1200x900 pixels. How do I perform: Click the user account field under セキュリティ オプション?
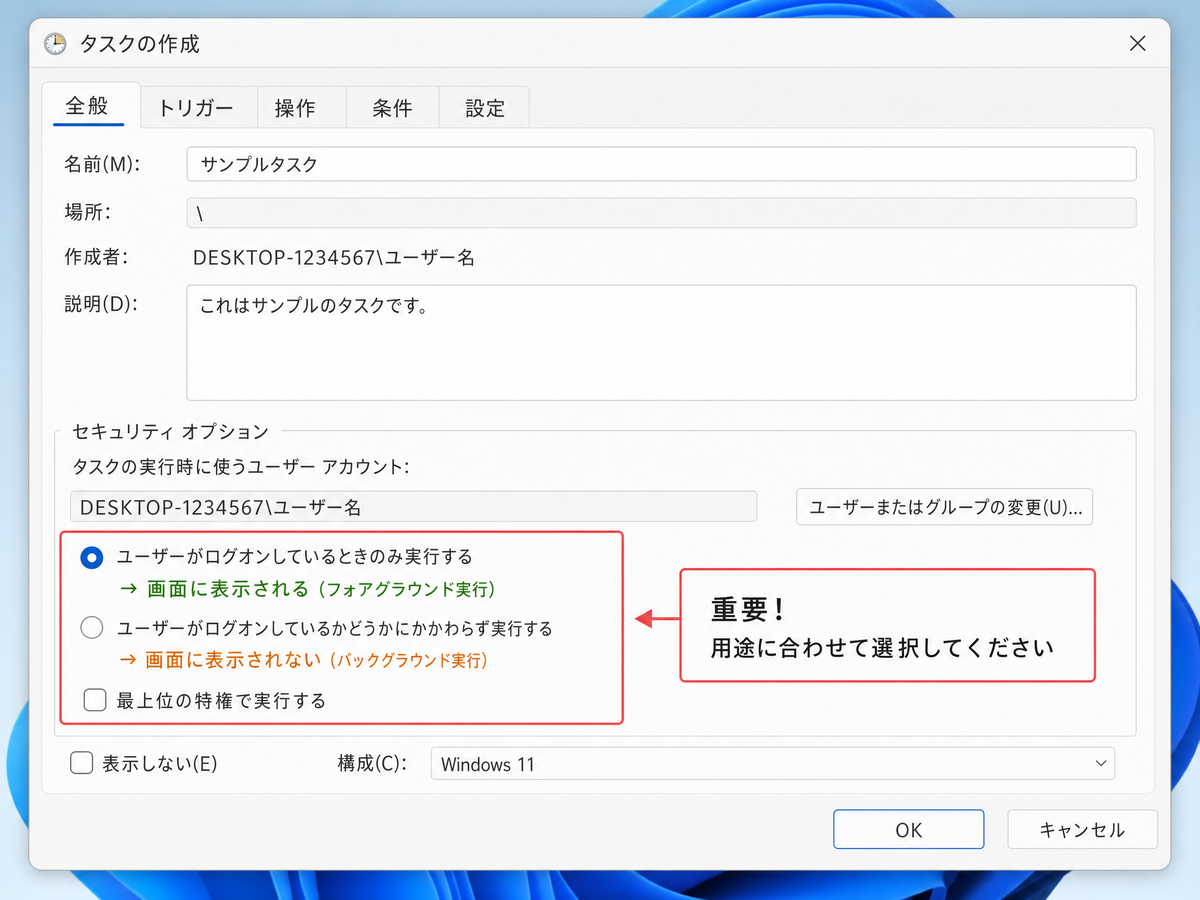click(414, 507)
